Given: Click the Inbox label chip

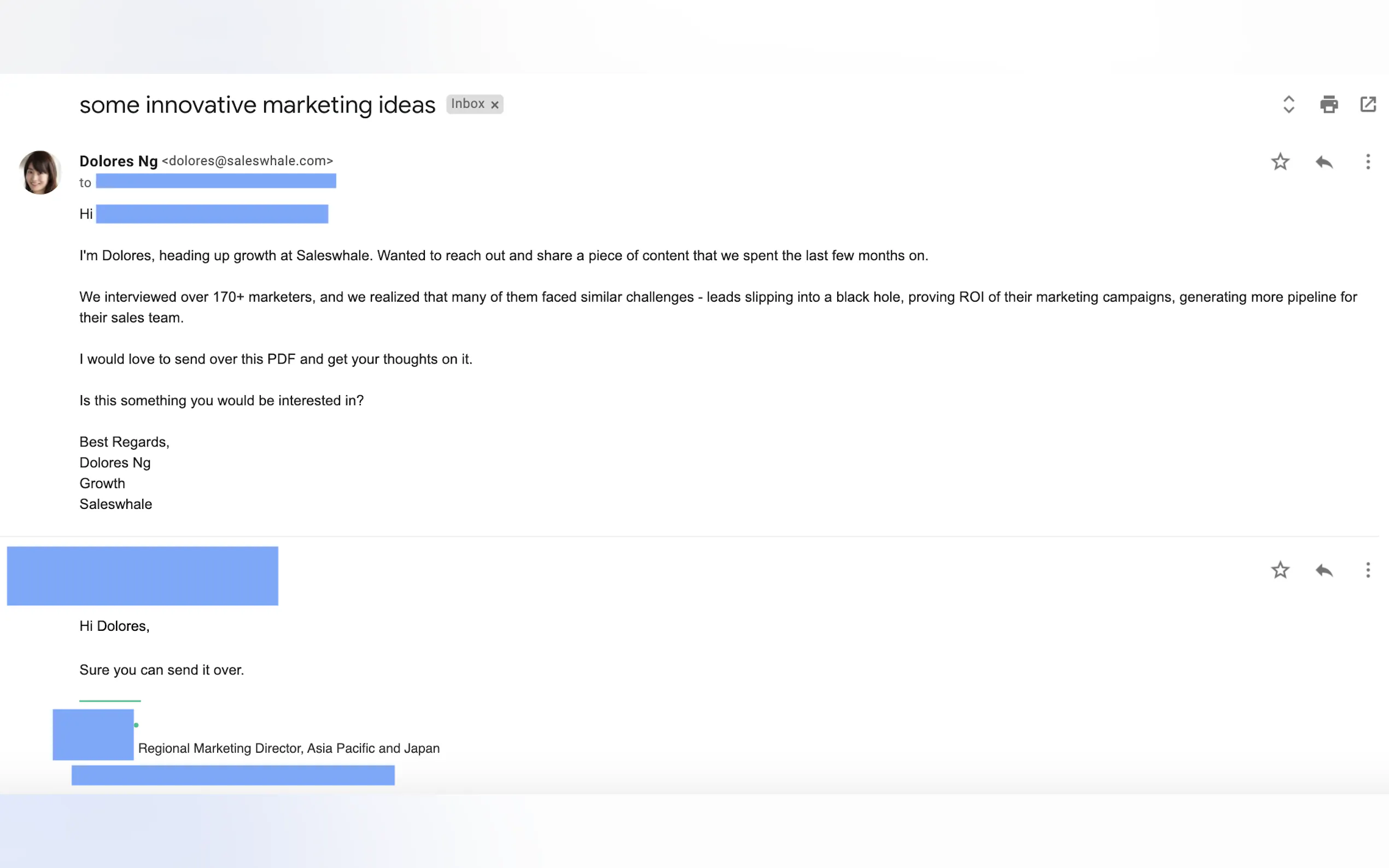Looking at the screenshot, I should tap(468, 104).
